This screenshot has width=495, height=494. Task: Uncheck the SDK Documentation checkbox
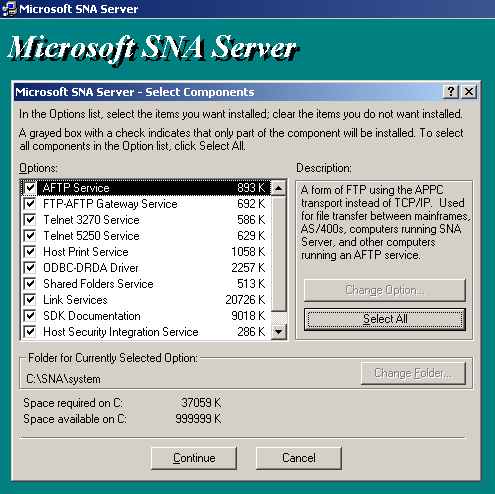click(30, 316)
